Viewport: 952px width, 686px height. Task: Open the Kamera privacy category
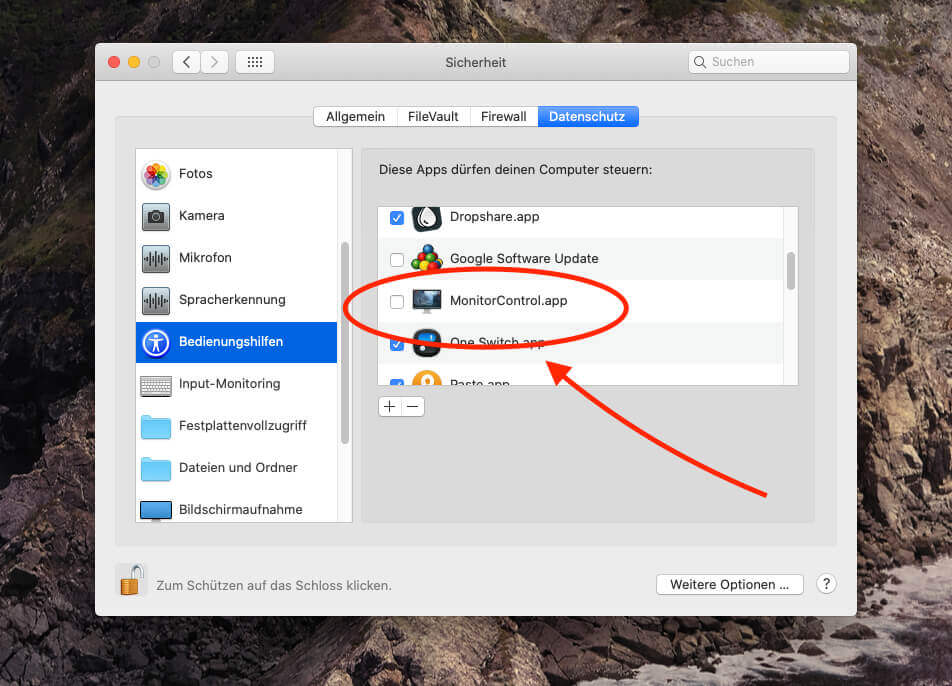point(200,216)
